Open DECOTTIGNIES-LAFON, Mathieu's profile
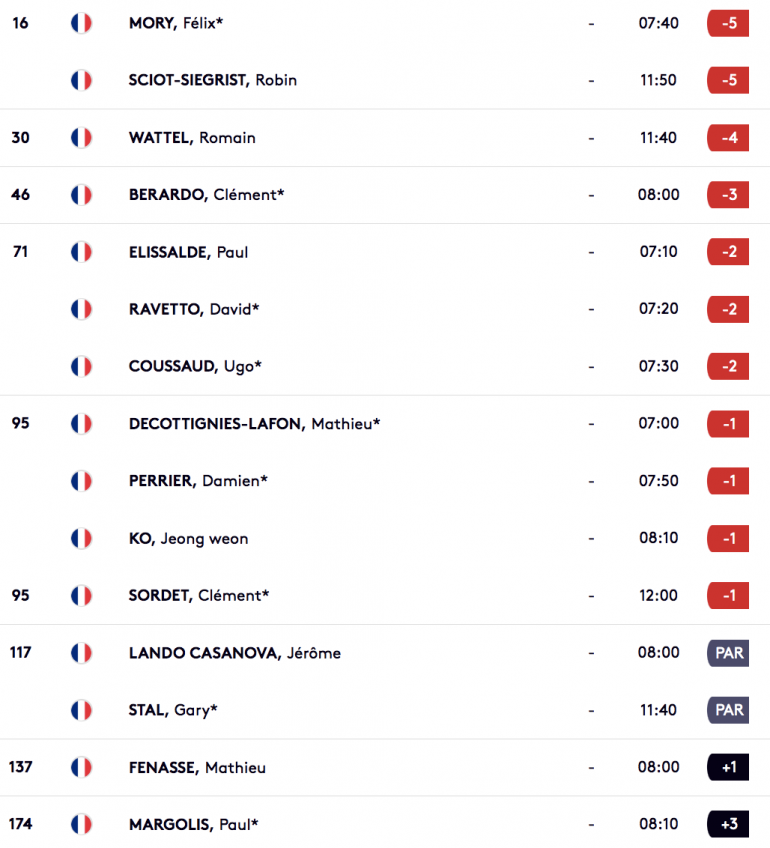 point(254,424)
